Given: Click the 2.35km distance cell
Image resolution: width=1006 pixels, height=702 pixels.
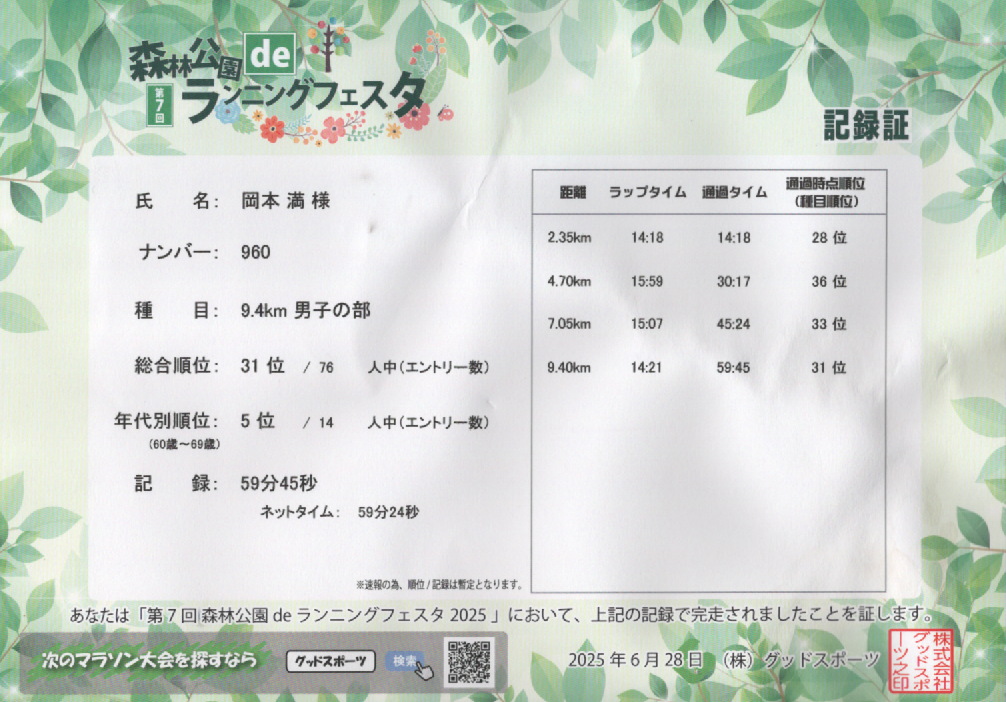Looking at the screenshot, I should (x=569, y=238).
